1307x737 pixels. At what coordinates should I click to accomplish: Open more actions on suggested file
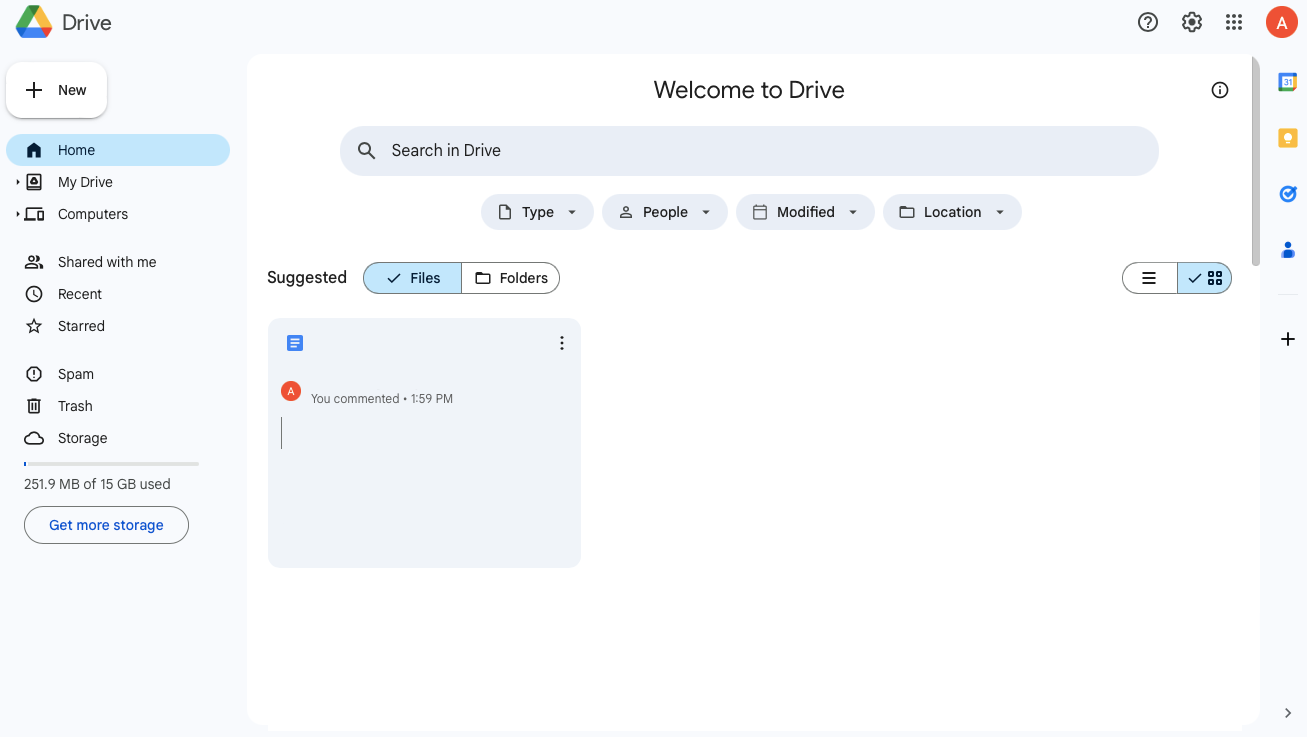[x=561, y=343]
